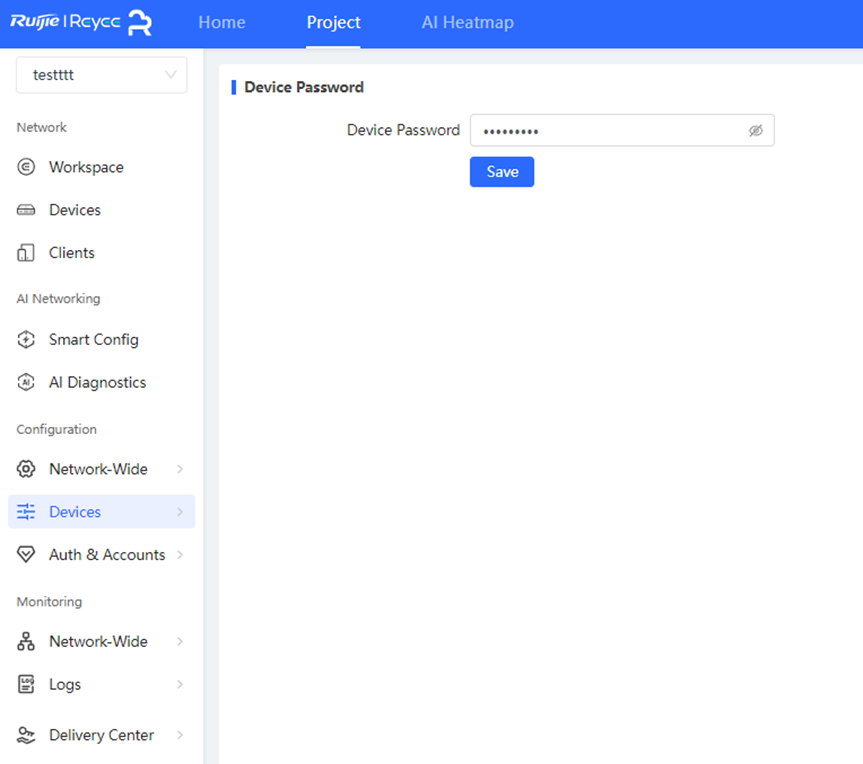
Task: Save the device password
Action: point(502,172)
